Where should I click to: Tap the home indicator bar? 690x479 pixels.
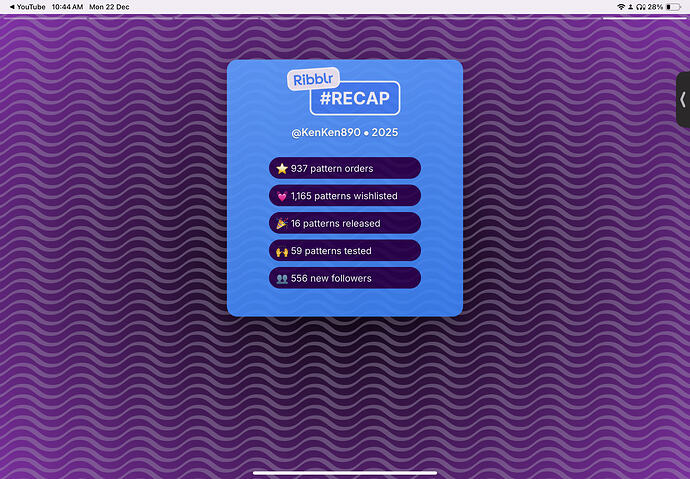[x=345, y=473]
